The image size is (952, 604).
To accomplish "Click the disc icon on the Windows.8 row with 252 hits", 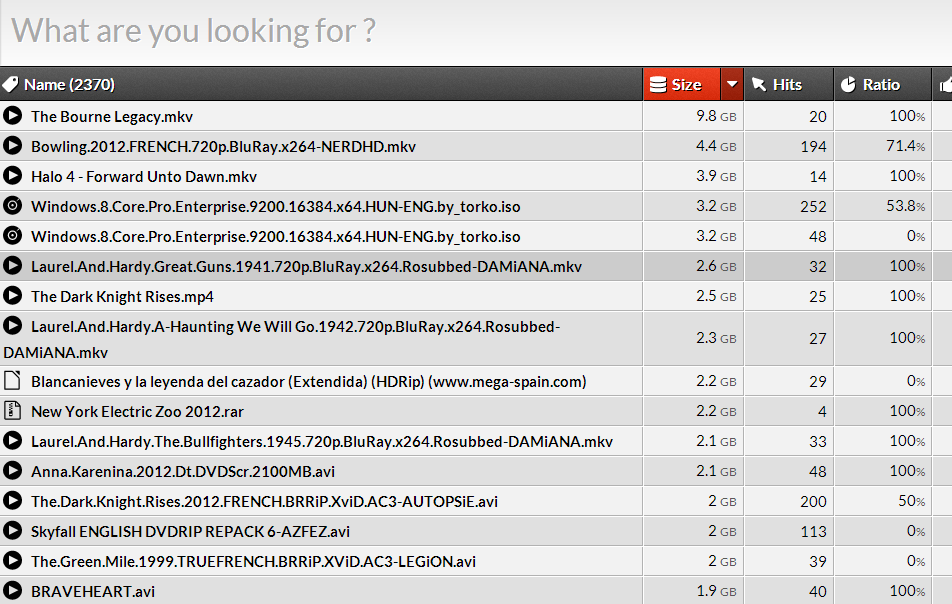I will tap(12, 205).
